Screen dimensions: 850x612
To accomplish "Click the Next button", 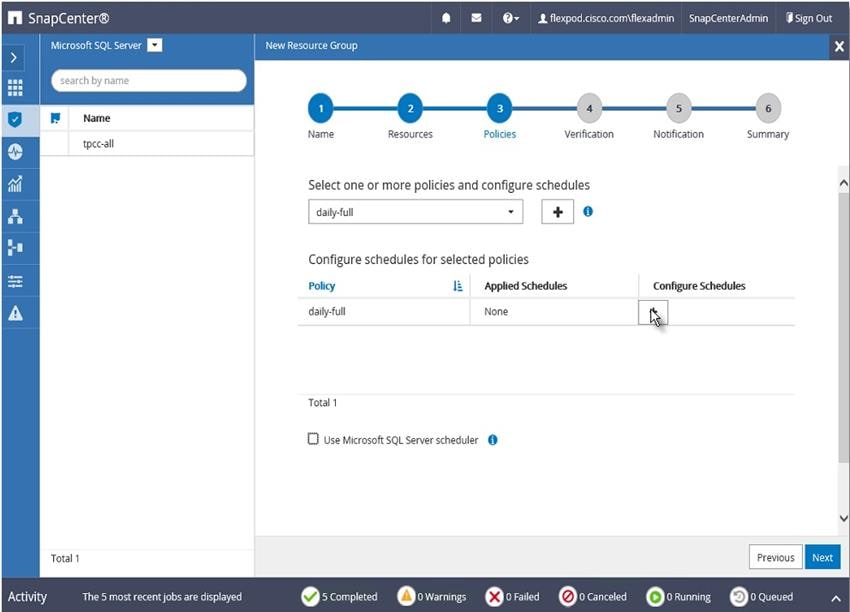I will coord(822,557).
